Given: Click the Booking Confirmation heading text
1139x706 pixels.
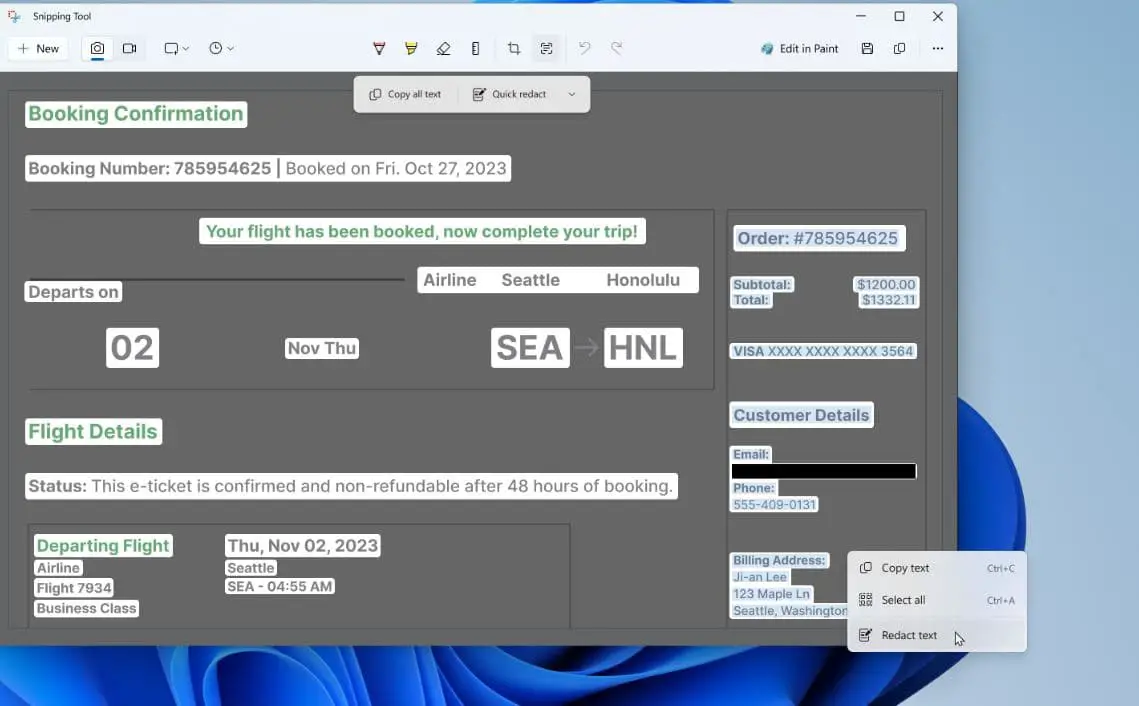Looking at the screenshot, I should click(136, 114).
